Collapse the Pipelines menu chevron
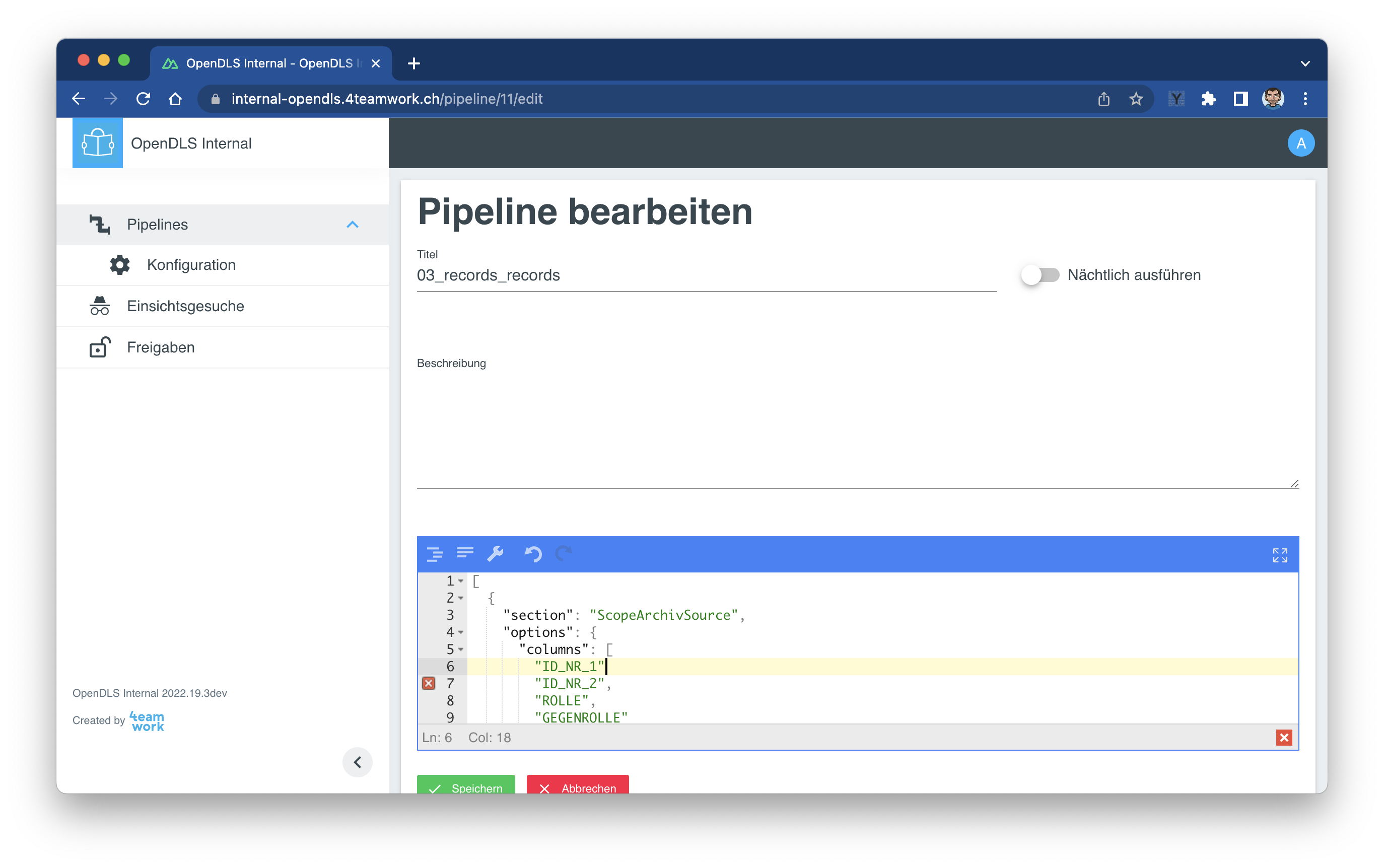This screenshot has height=868, width=1384. click(353, 225)
